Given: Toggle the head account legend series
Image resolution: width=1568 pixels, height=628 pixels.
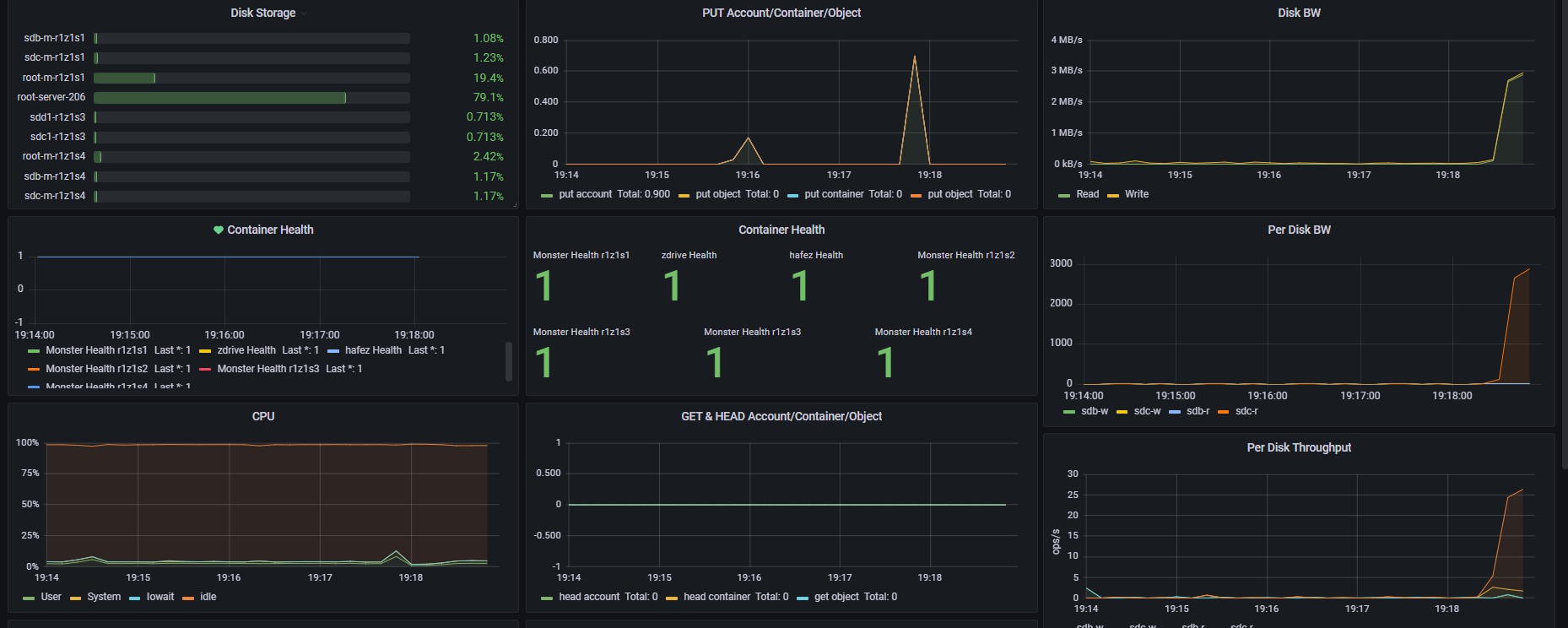Looking at the screenshot, I should tap(589, 597).
